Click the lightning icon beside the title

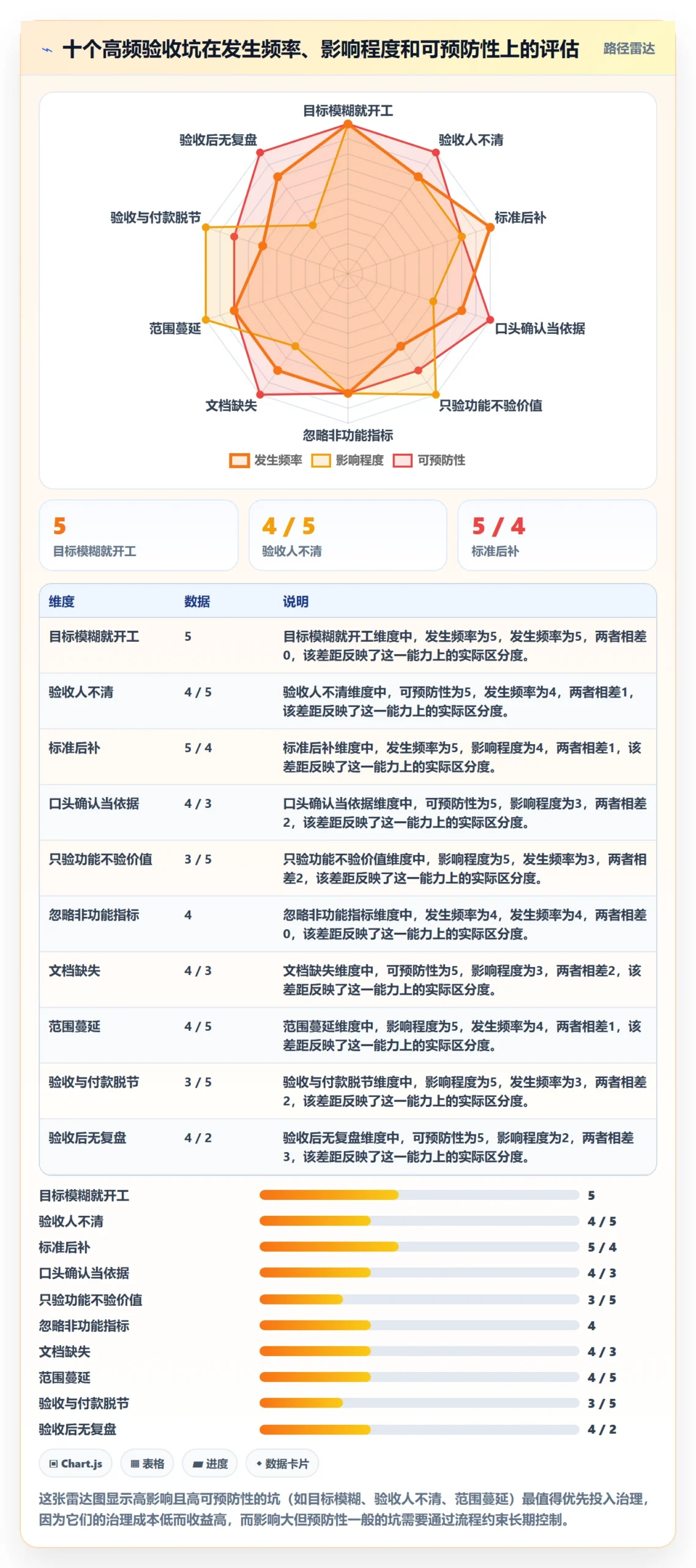tap(47, 50)
